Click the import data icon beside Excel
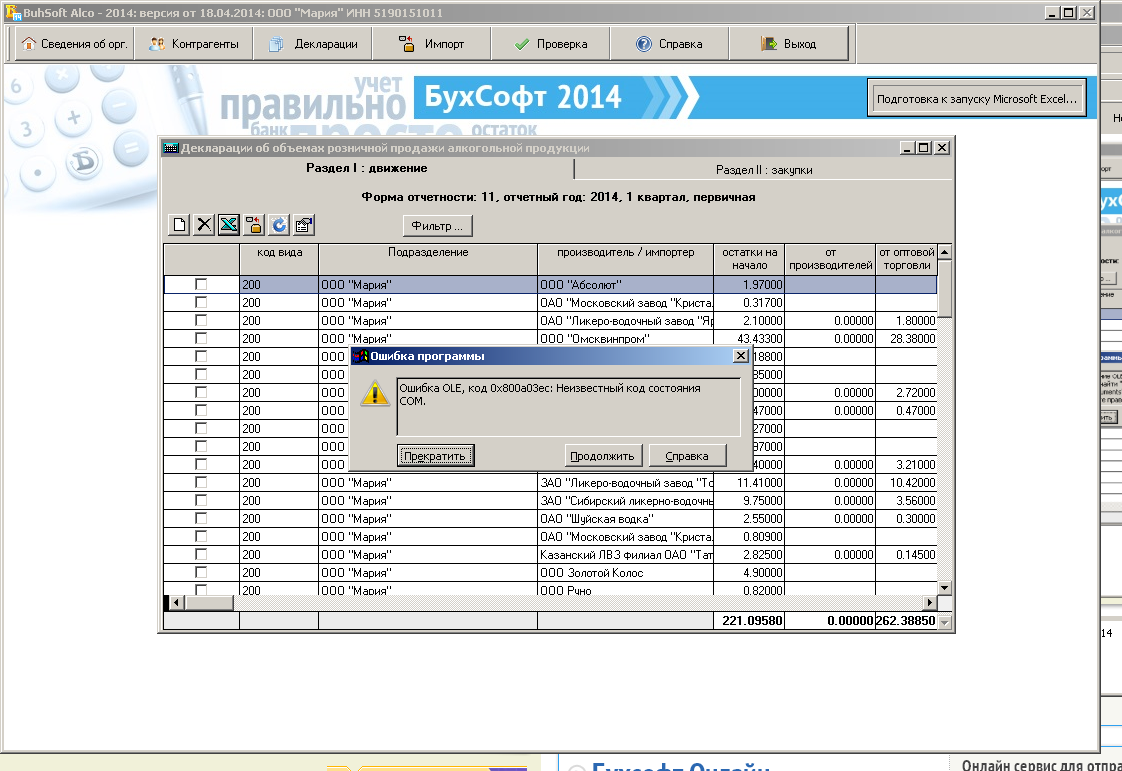 pyautogui.click(x=254, y=225)
